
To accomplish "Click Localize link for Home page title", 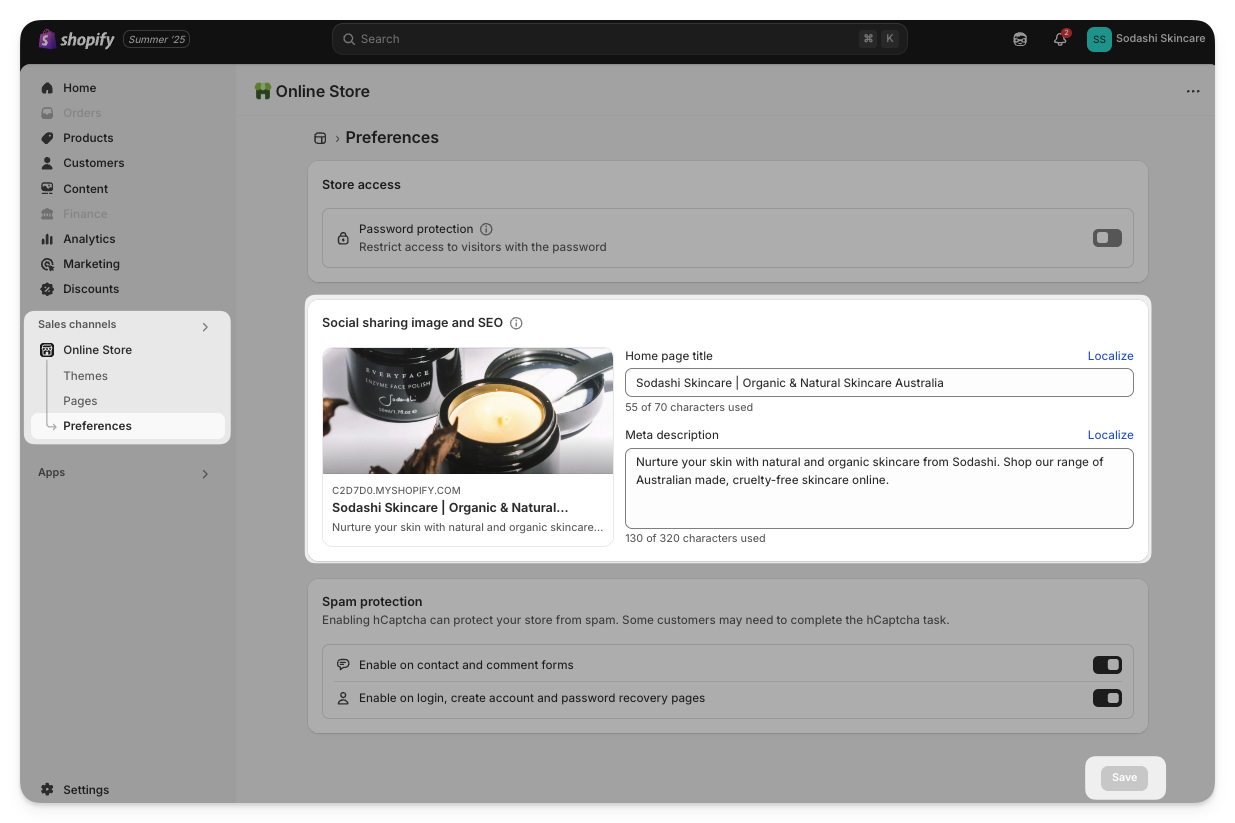I will [x=1110, y=356].
